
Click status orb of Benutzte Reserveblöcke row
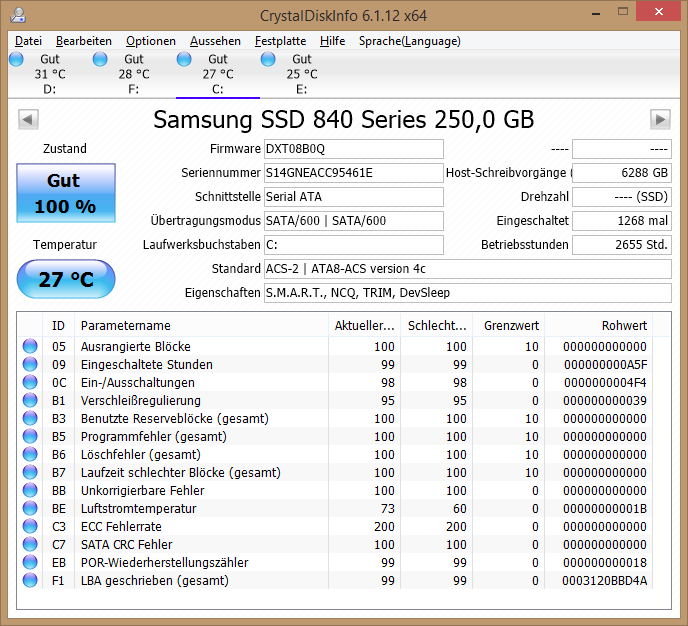pos(30,418)
